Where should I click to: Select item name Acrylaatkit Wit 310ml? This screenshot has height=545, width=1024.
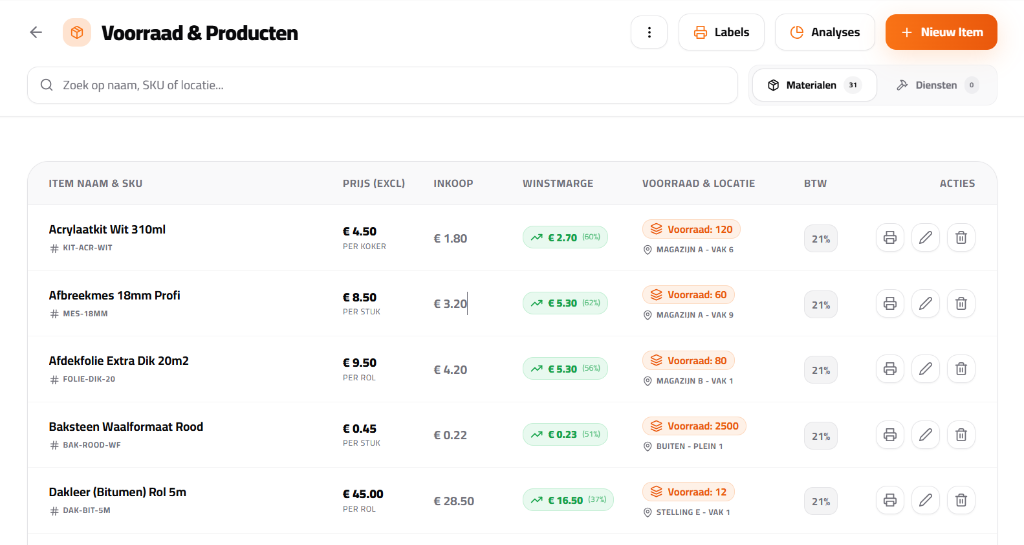coord(107,229)
